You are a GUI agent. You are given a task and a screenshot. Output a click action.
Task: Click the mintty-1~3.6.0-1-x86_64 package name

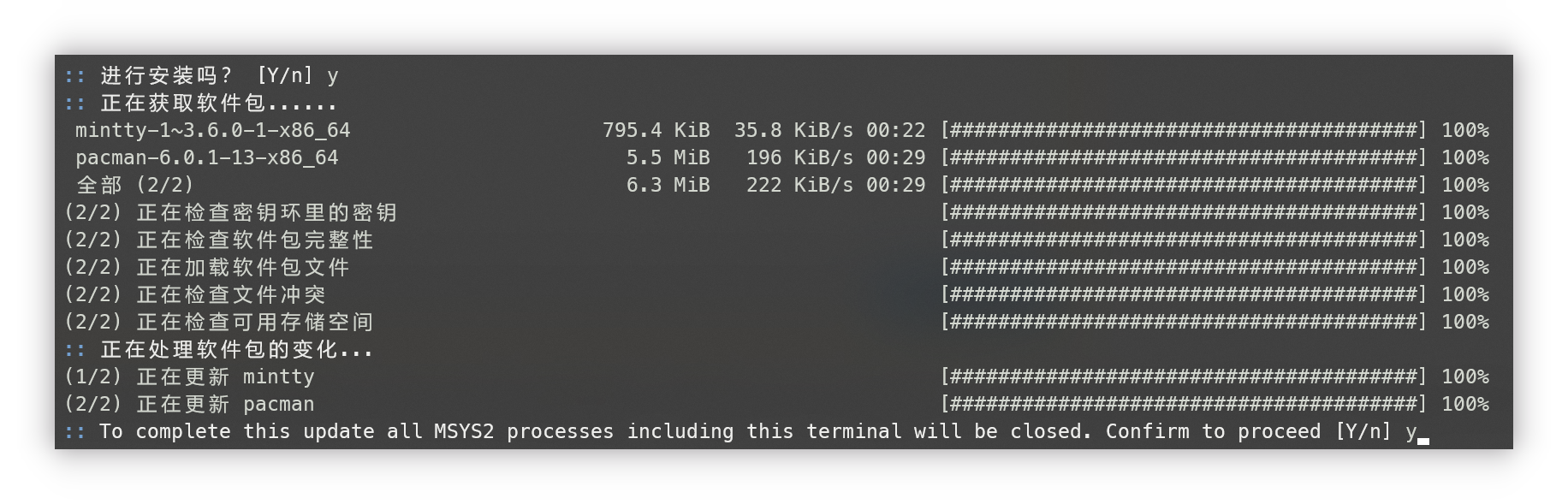[212, 130]
